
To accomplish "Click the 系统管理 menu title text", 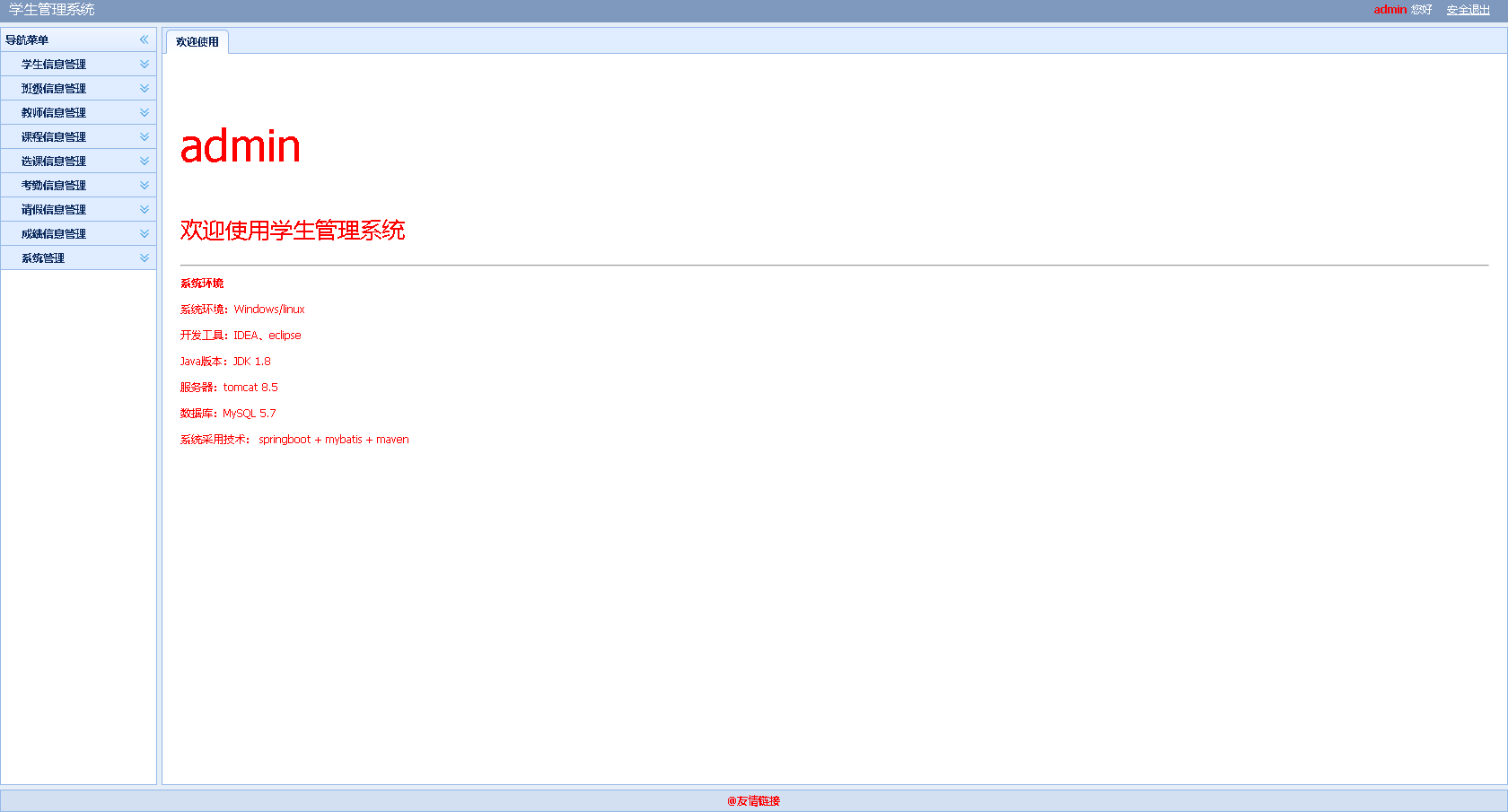I will pos(43,258).
